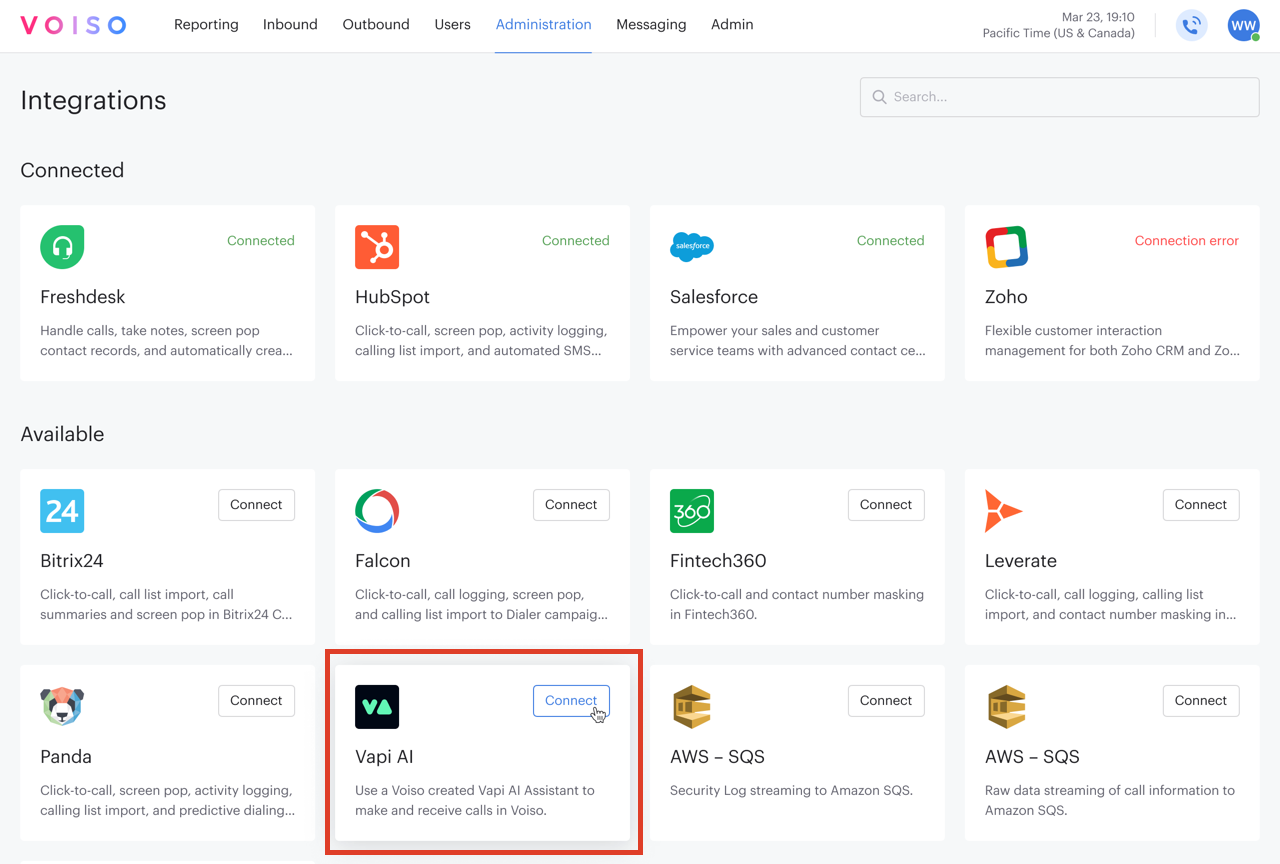Connect the Bitrix24 integration
This screenshot has height=864, width=1280.
(x=256, y=505)
